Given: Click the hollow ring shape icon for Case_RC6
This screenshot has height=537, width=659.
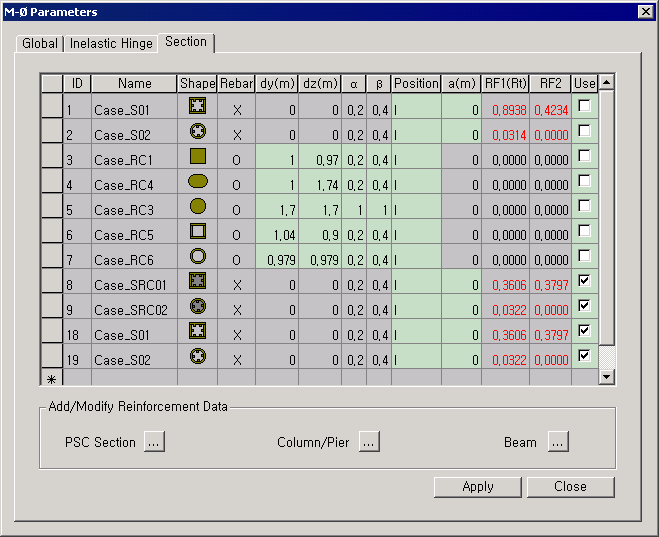Looking at the screenshot, I should (x=197, y=256).
